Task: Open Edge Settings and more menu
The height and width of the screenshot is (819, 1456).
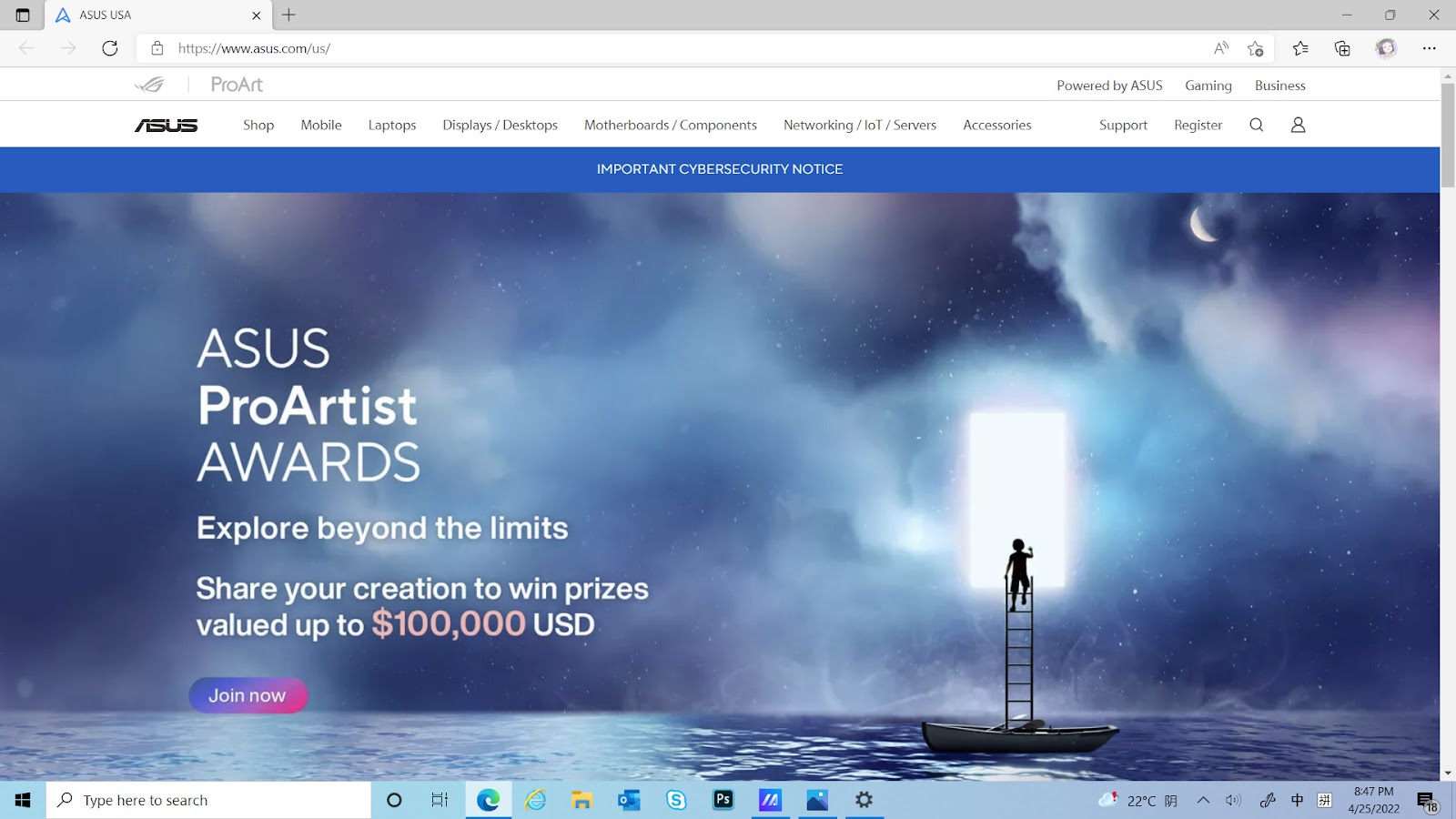Action: click(1430, 48)
